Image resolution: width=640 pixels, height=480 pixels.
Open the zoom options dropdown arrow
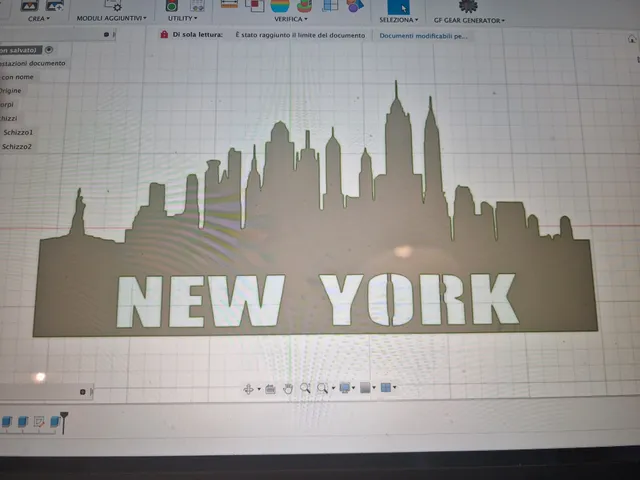[x=333, y=388]
